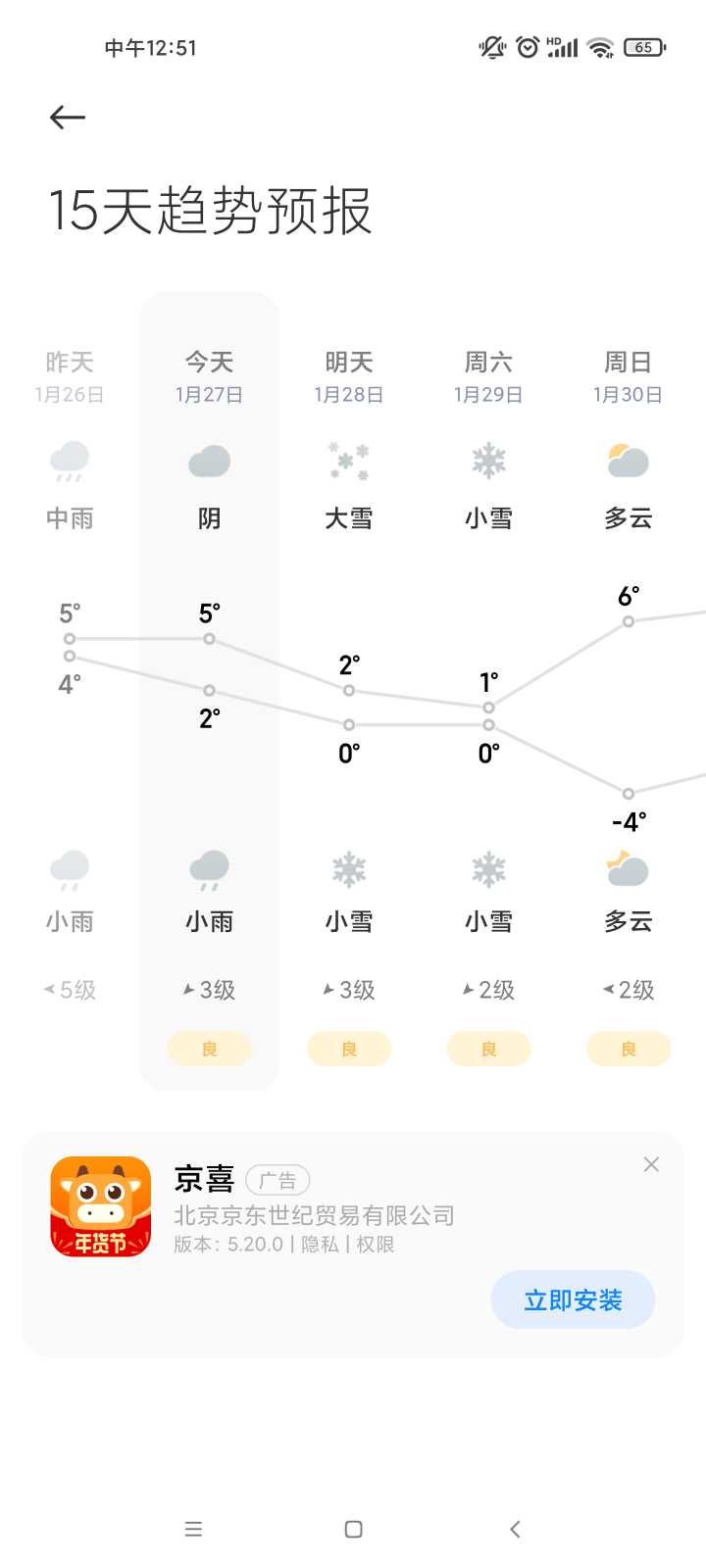Open the 权限 permissions link

pyautogui.click(x=376, y=1245)
